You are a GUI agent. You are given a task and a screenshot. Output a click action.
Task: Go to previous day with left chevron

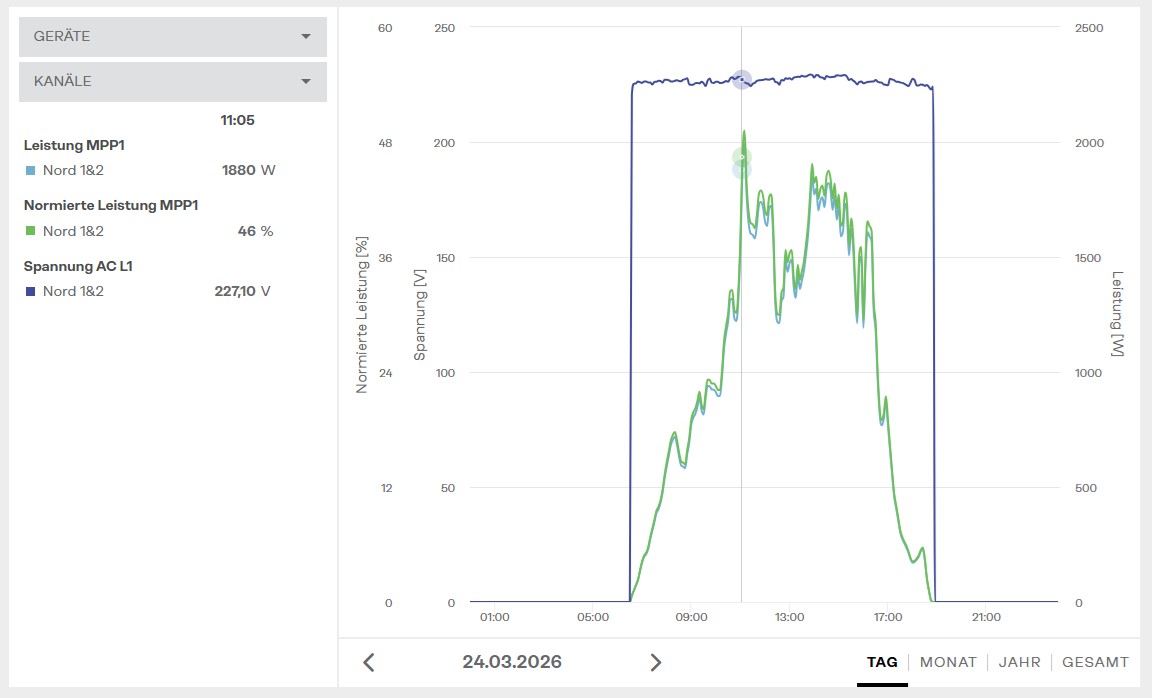click(369, 662)
